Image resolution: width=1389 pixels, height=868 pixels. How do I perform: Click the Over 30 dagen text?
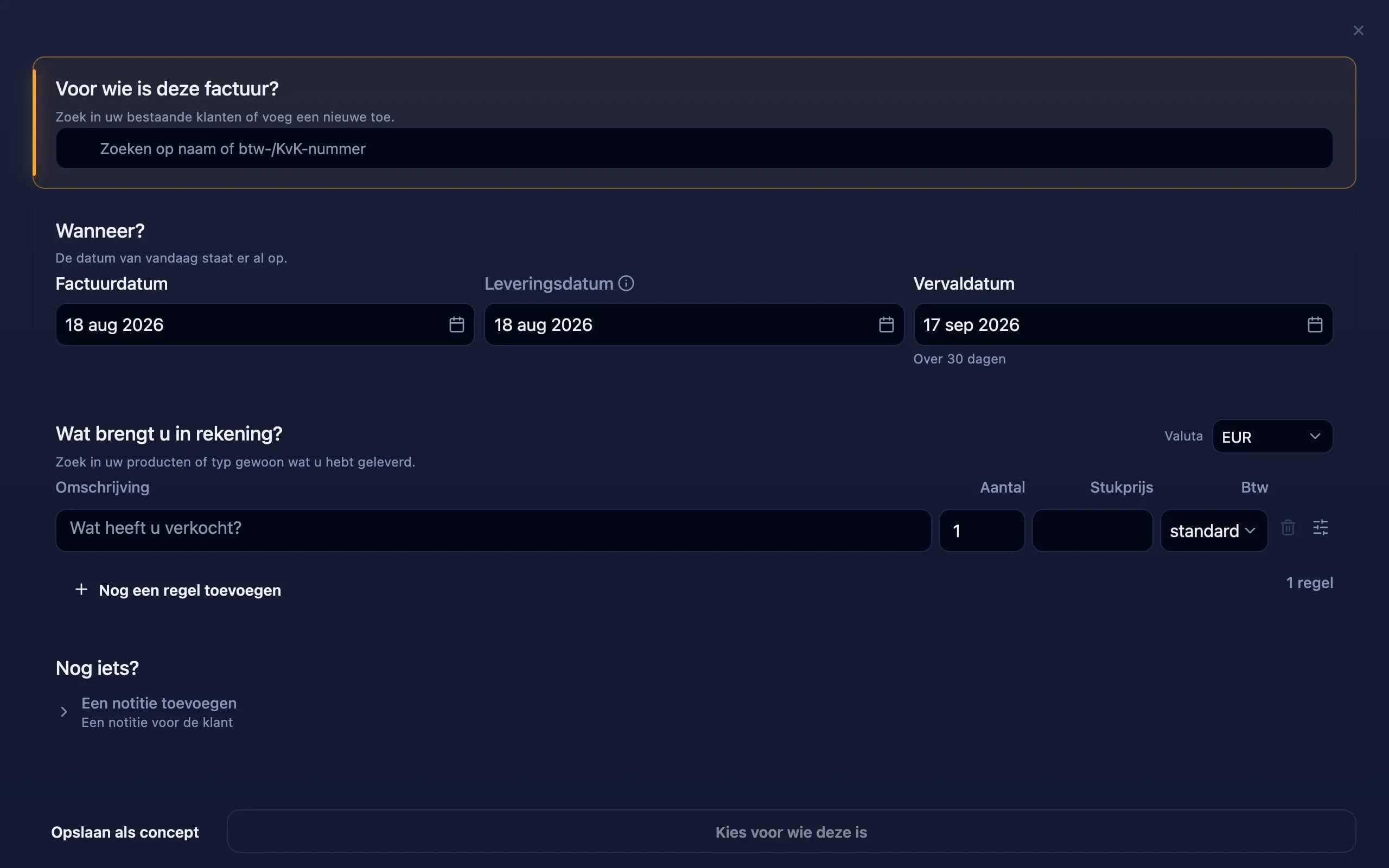pyautogui.click(x=959, y=359)
